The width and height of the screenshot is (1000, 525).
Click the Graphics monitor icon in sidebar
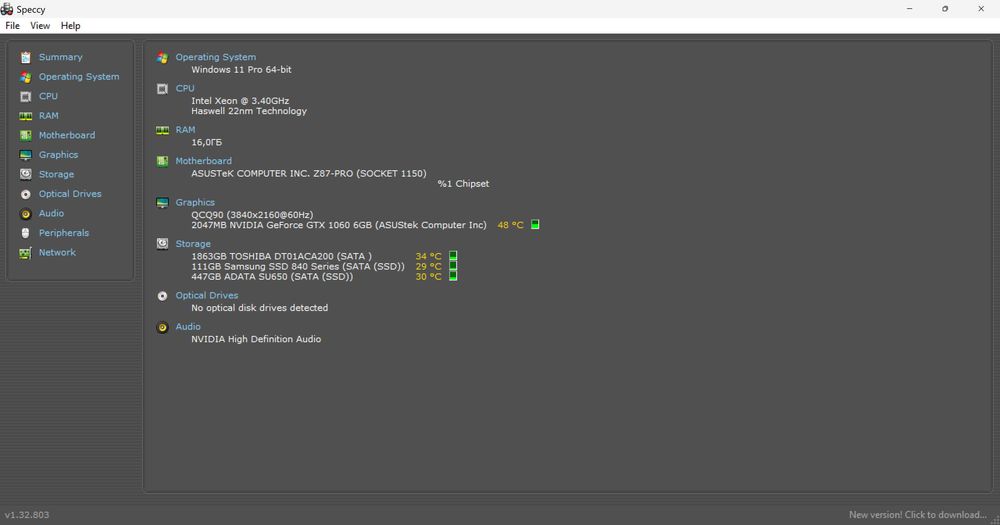[x=26, y=155]
